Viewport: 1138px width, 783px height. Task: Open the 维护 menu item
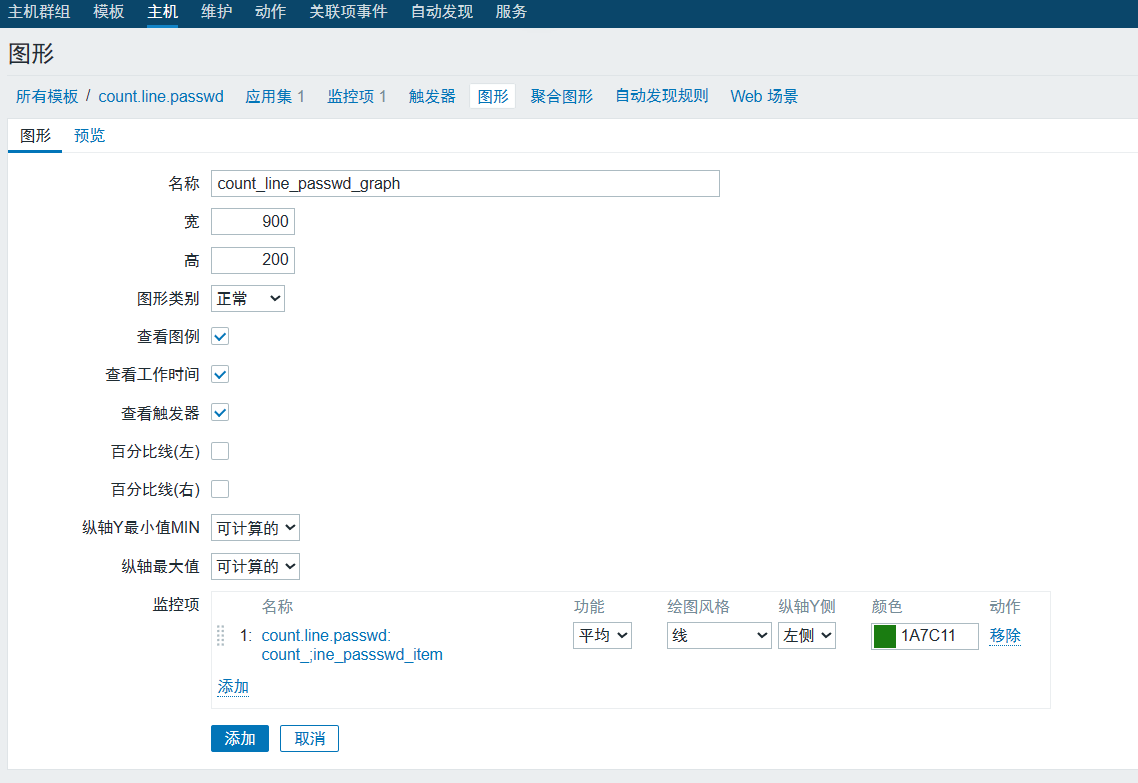point(216,12)
